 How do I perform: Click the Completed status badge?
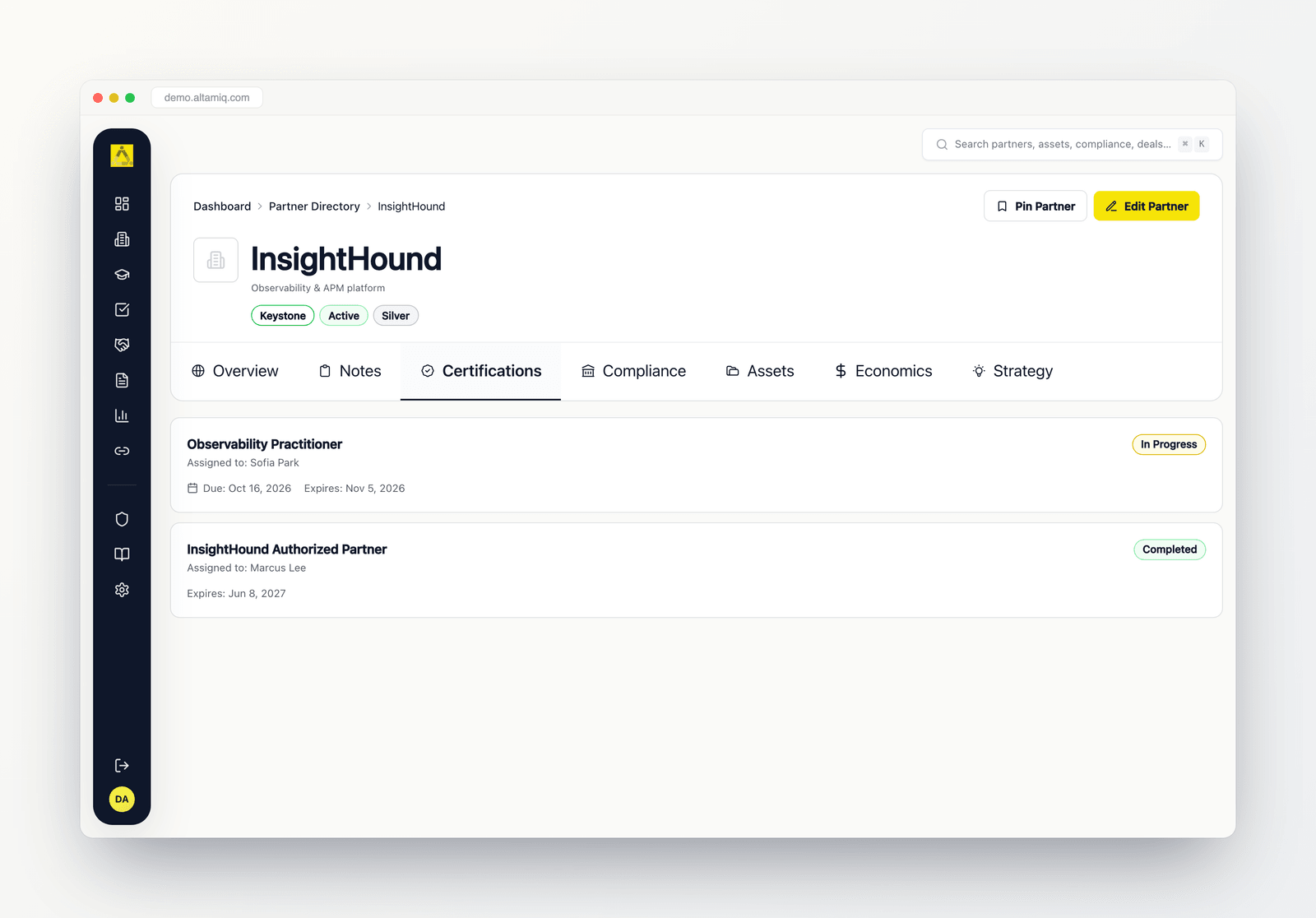(x=1170, y=549)
